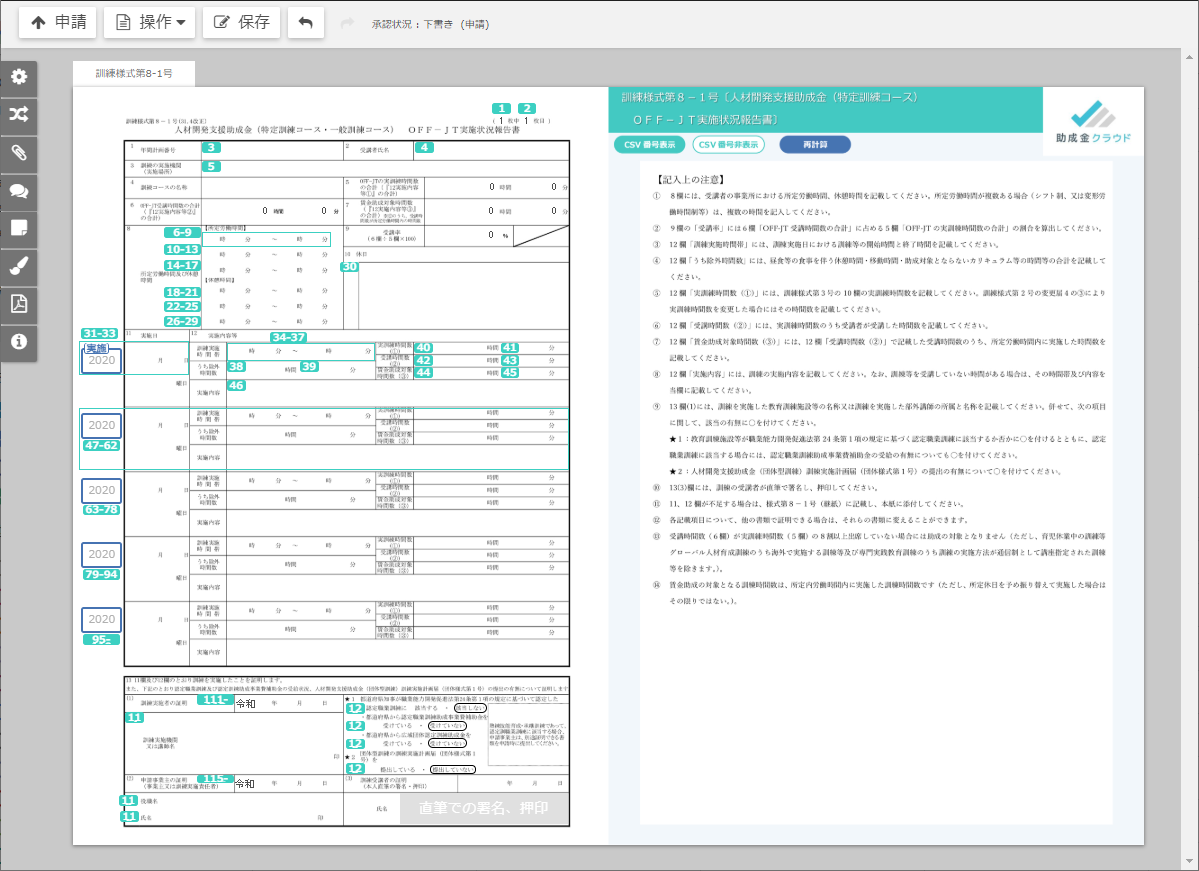
Task: Toggle CSV 番号非表示 to hide numbers
Action: pyautogui.click(x=728, y=145)
